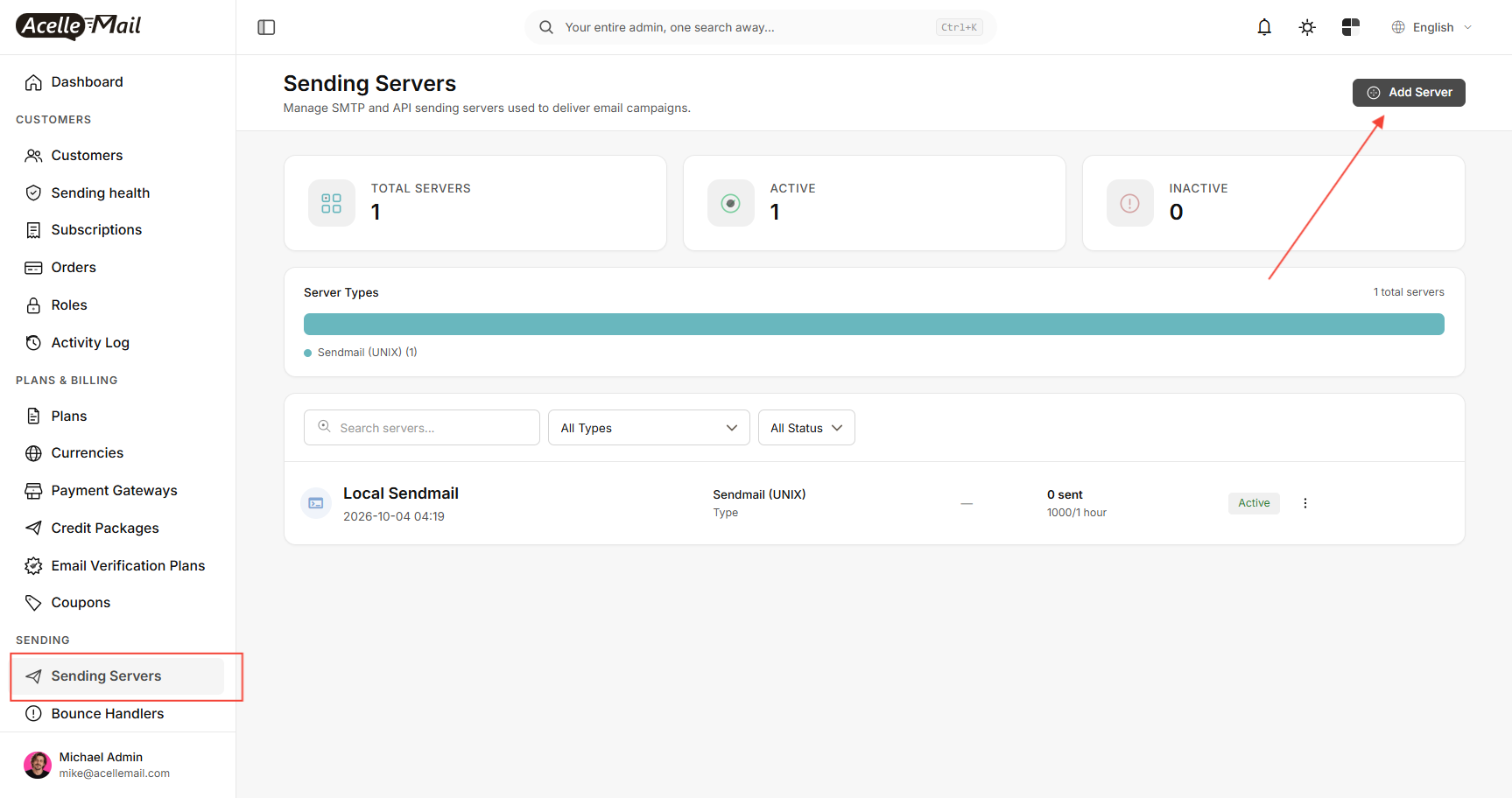The image size is (1512, 798).
Task: Open the English language dropdown
Action: [x=1431, y=27]
